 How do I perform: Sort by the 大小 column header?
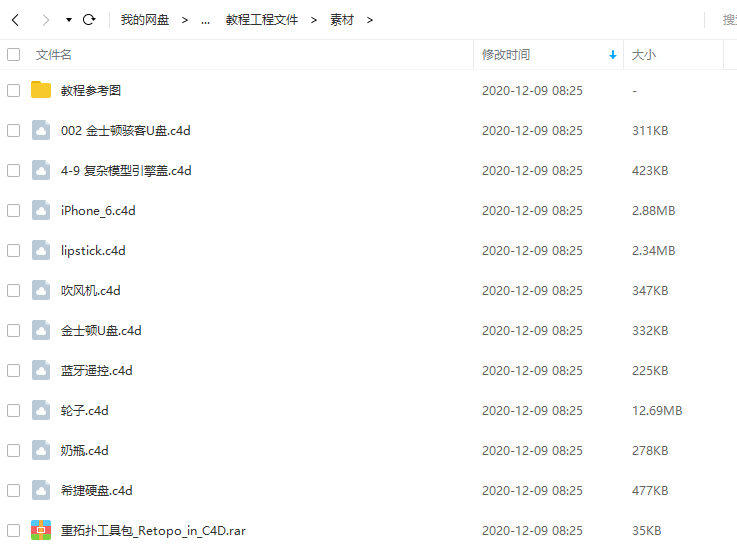click(644, 55)
